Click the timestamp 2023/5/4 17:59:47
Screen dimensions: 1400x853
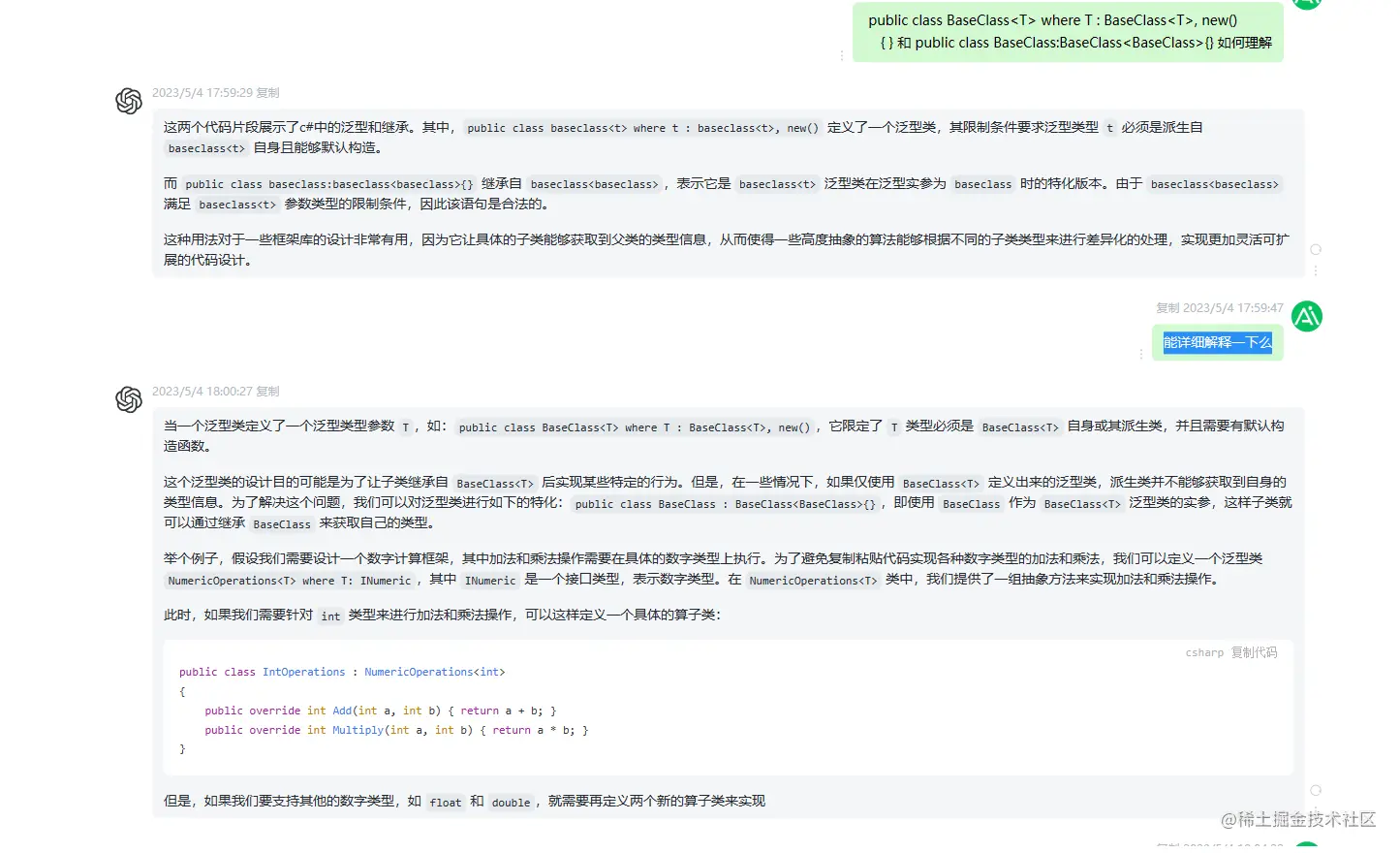pos(1233,308)
